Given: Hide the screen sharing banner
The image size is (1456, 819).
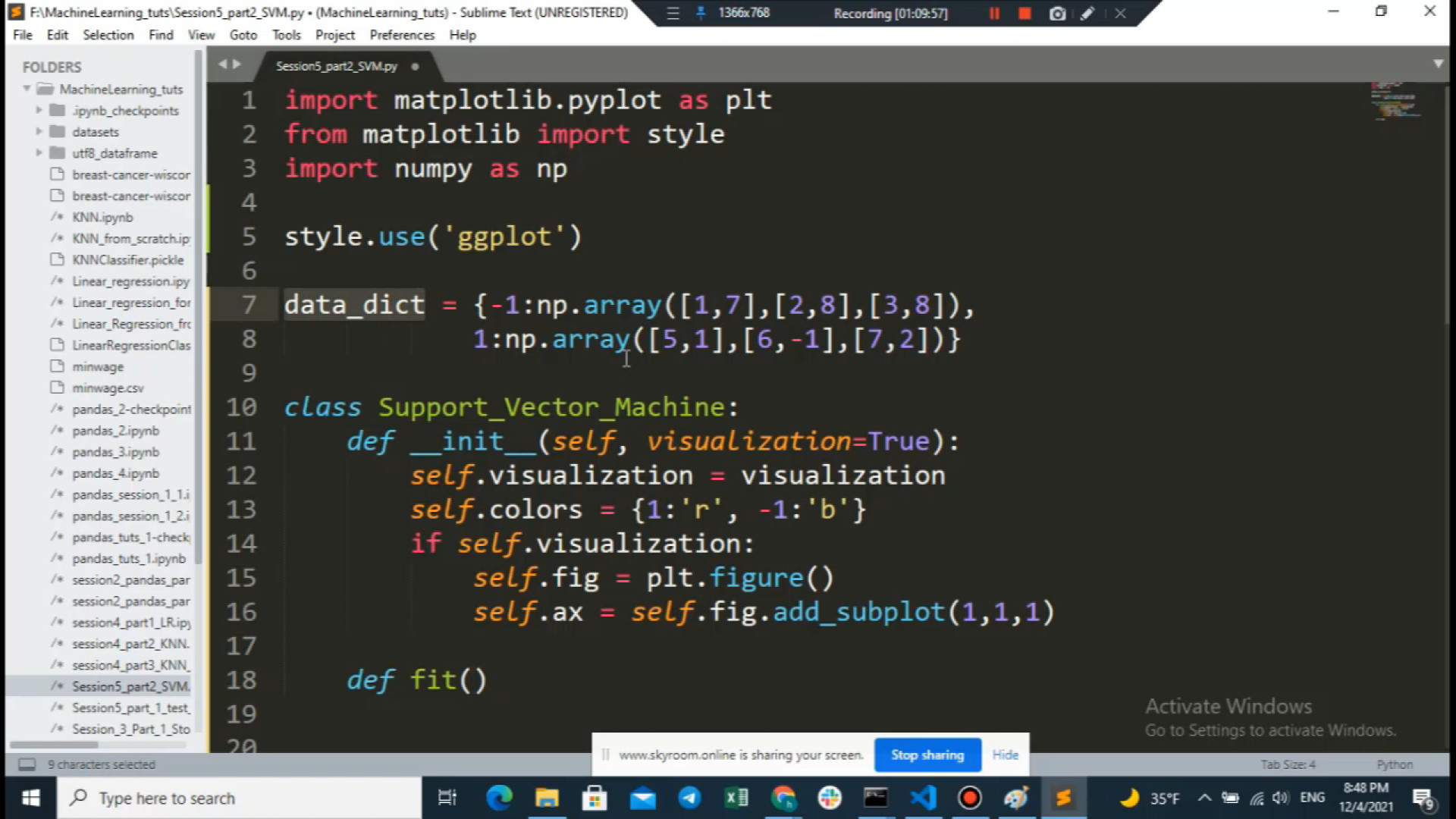Looking at the screenshot, I should point(1005,755).
